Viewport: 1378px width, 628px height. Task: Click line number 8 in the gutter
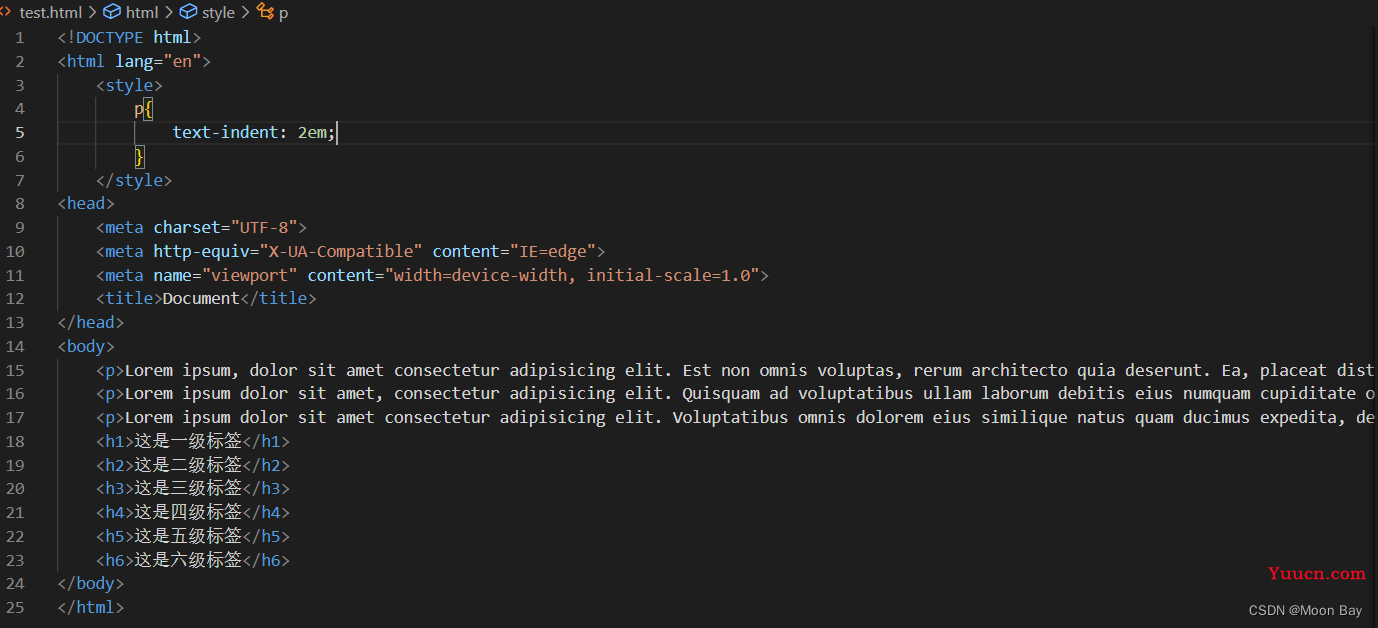20,203
